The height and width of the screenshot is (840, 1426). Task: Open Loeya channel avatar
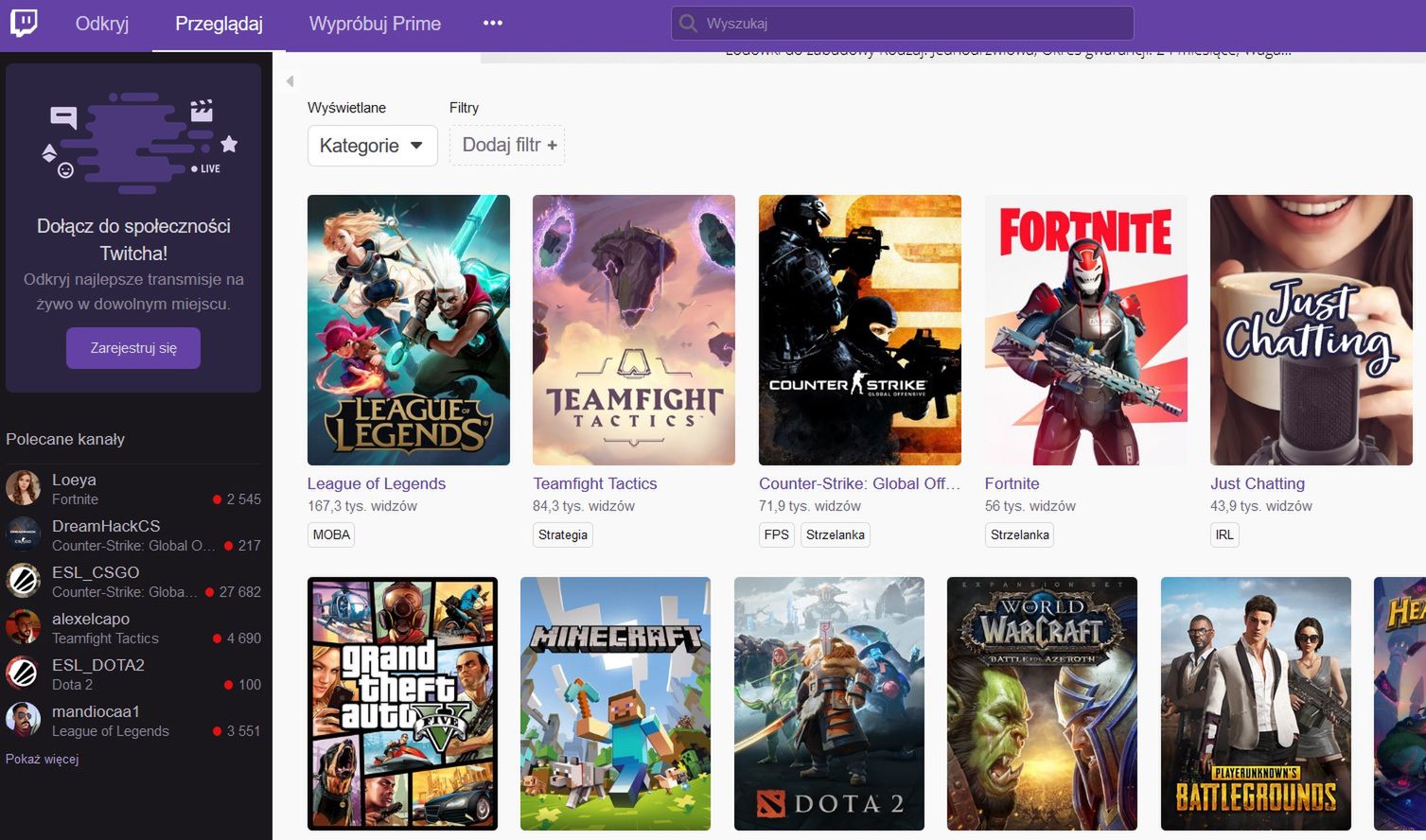(23, 488)
